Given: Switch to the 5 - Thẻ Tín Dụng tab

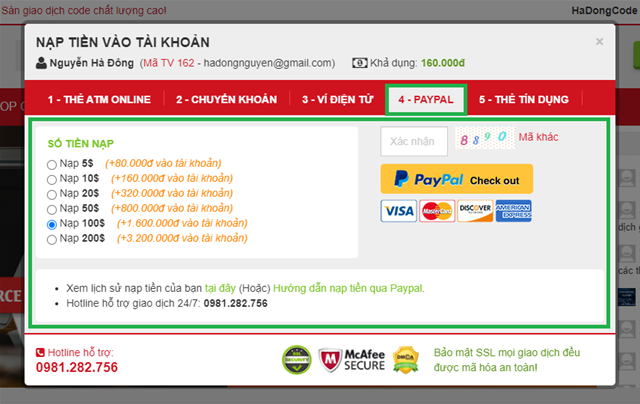Looking at the screenshot, I should point(524,100).
